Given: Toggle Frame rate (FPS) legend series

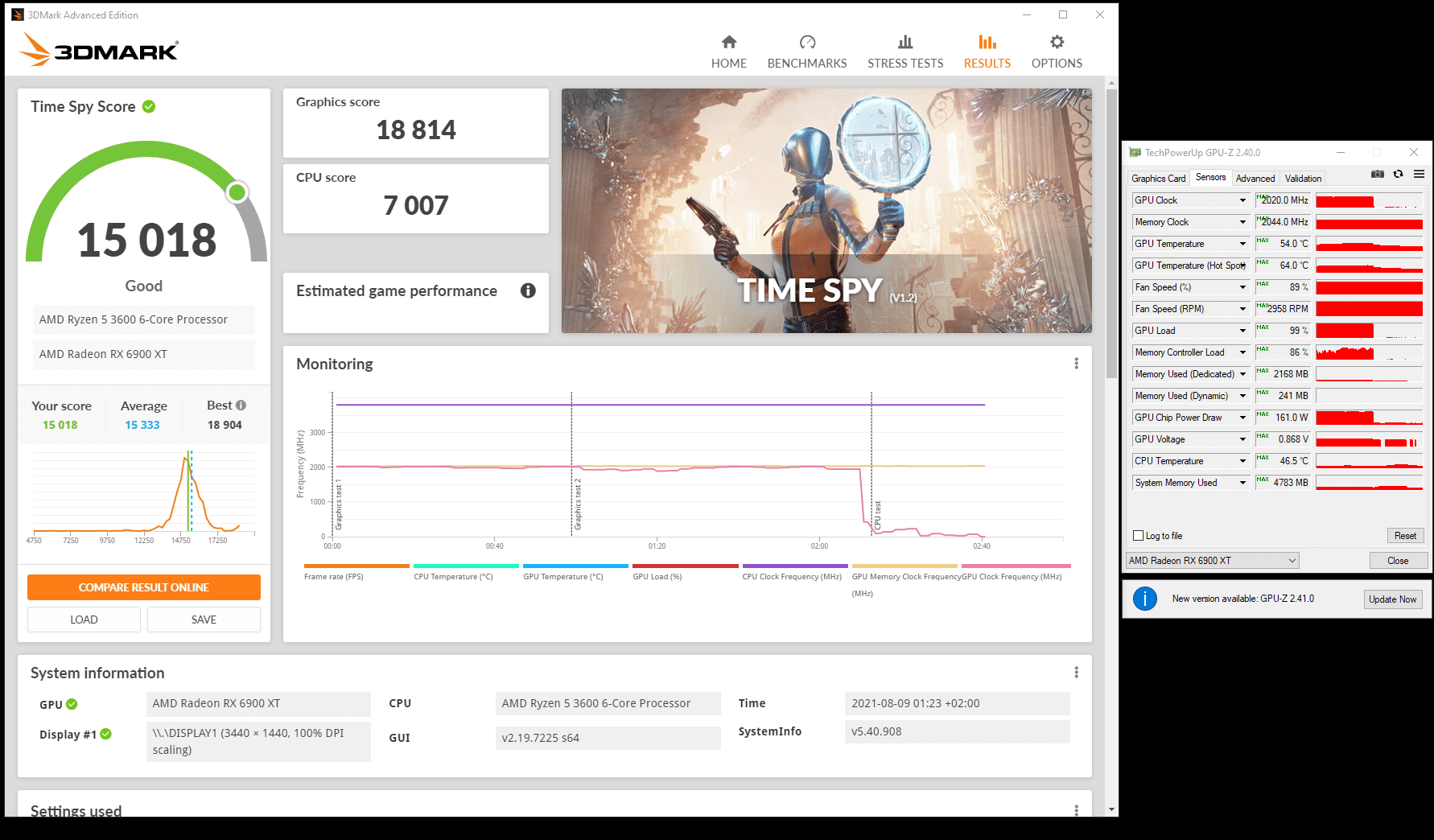Looking at the screenshot, I should [356, 572].
